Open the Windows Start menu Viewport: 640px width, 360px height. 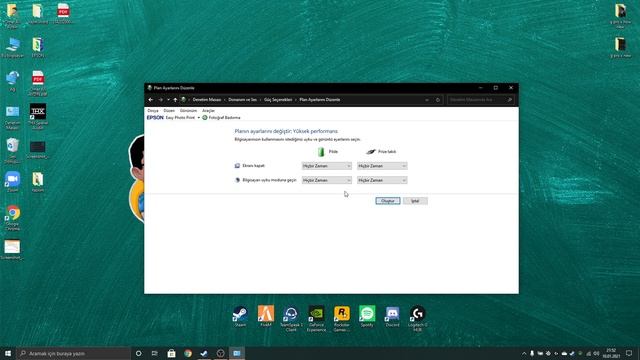pos(8,353)
